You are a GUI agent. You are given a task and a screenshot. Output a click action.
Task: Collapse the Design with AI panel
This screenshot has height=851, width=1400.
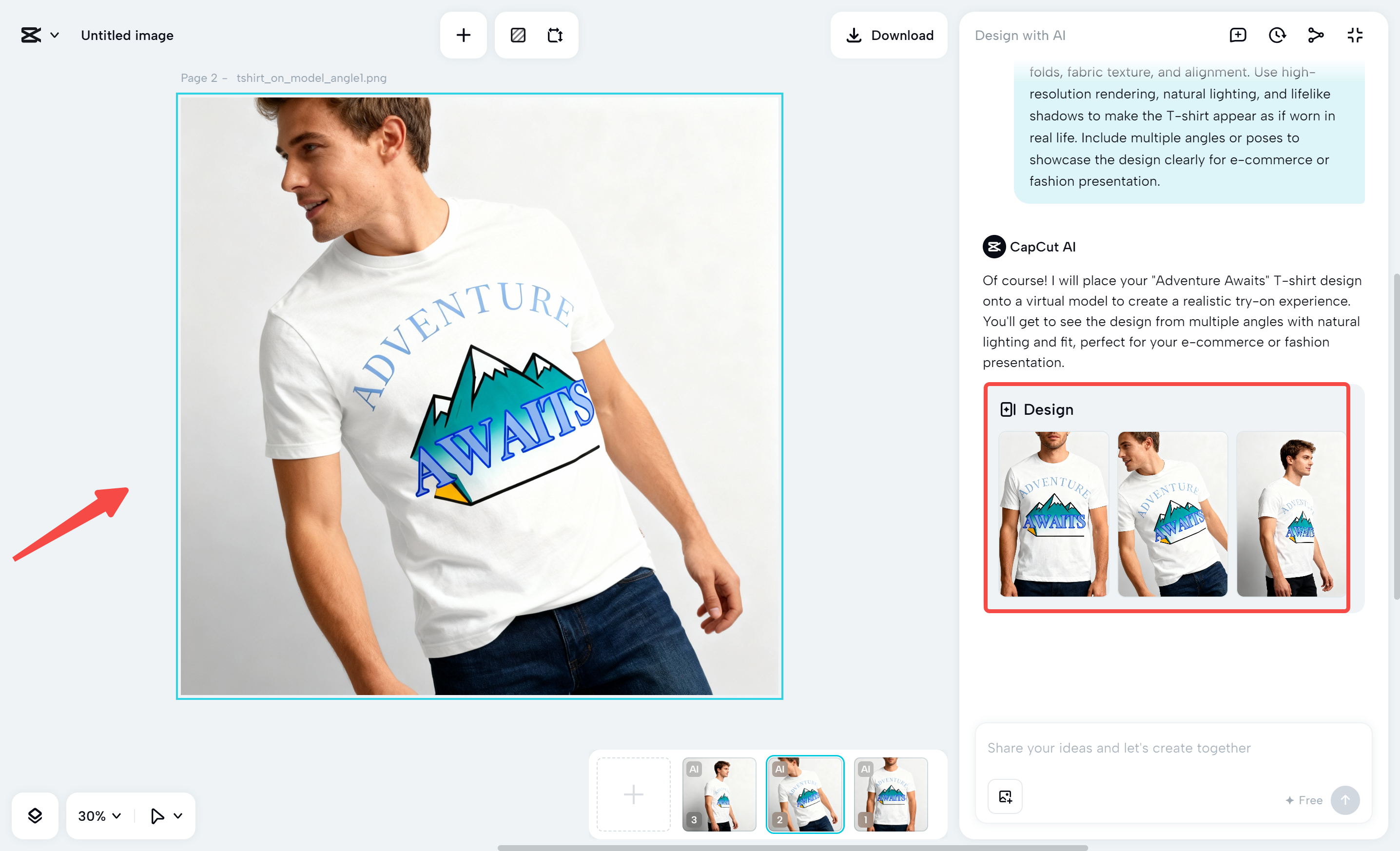pos(1355,35)
